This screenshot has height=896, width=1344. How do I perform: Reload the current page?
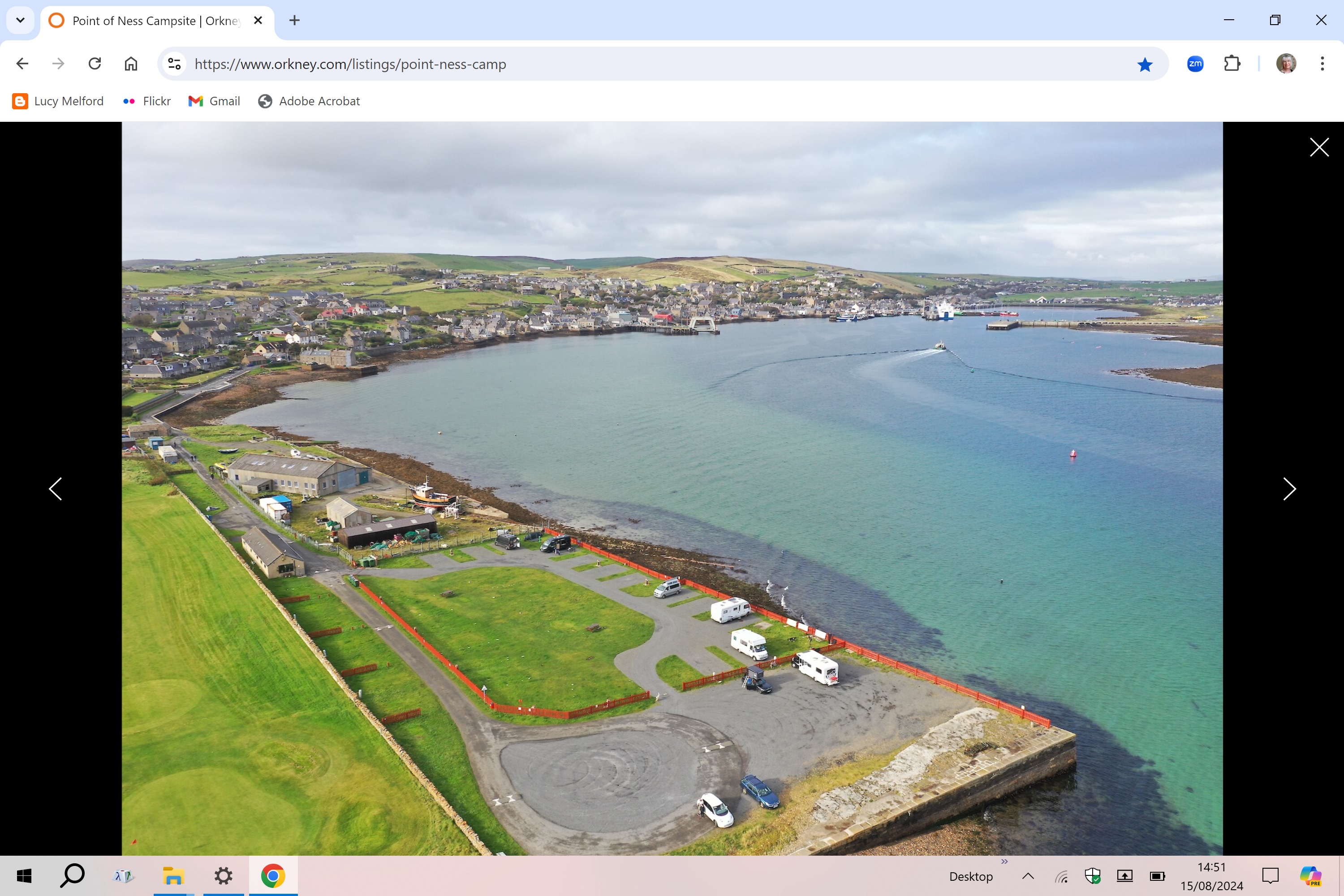(95, 64)
